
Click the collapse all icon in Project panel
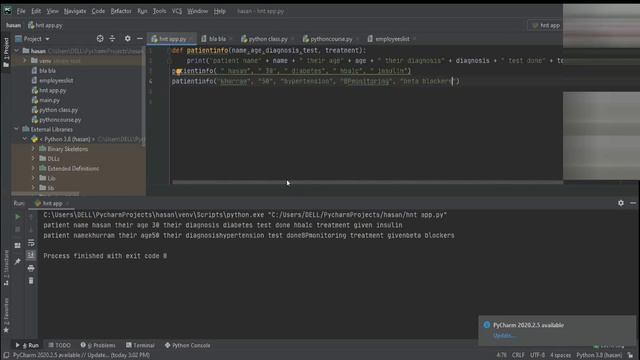[x=112, y=39]
